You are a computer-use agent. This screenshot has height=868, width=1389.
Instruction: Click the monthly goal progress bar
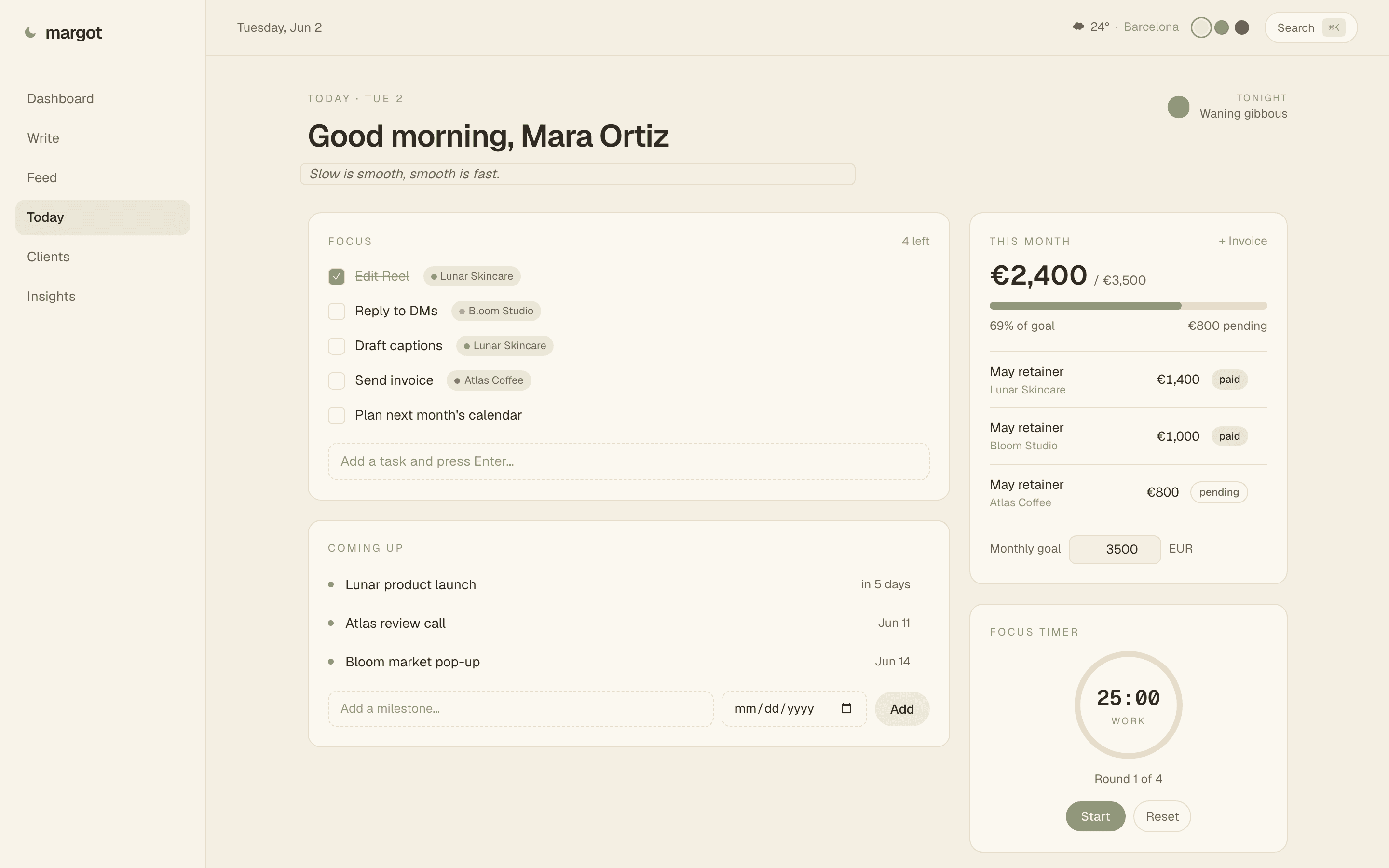pos(1128,306)
